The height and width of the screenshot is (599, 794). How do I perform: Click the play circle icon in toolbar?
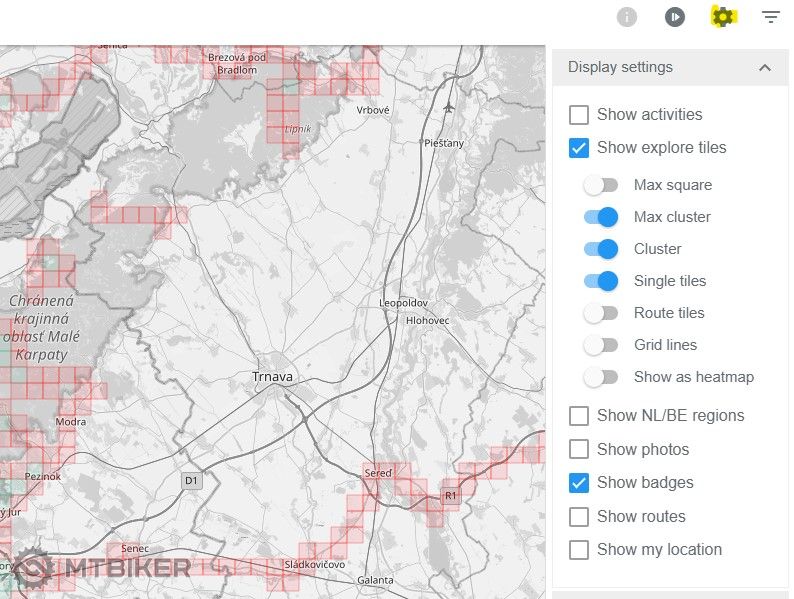pyautogui.click(x=675, y=17)
